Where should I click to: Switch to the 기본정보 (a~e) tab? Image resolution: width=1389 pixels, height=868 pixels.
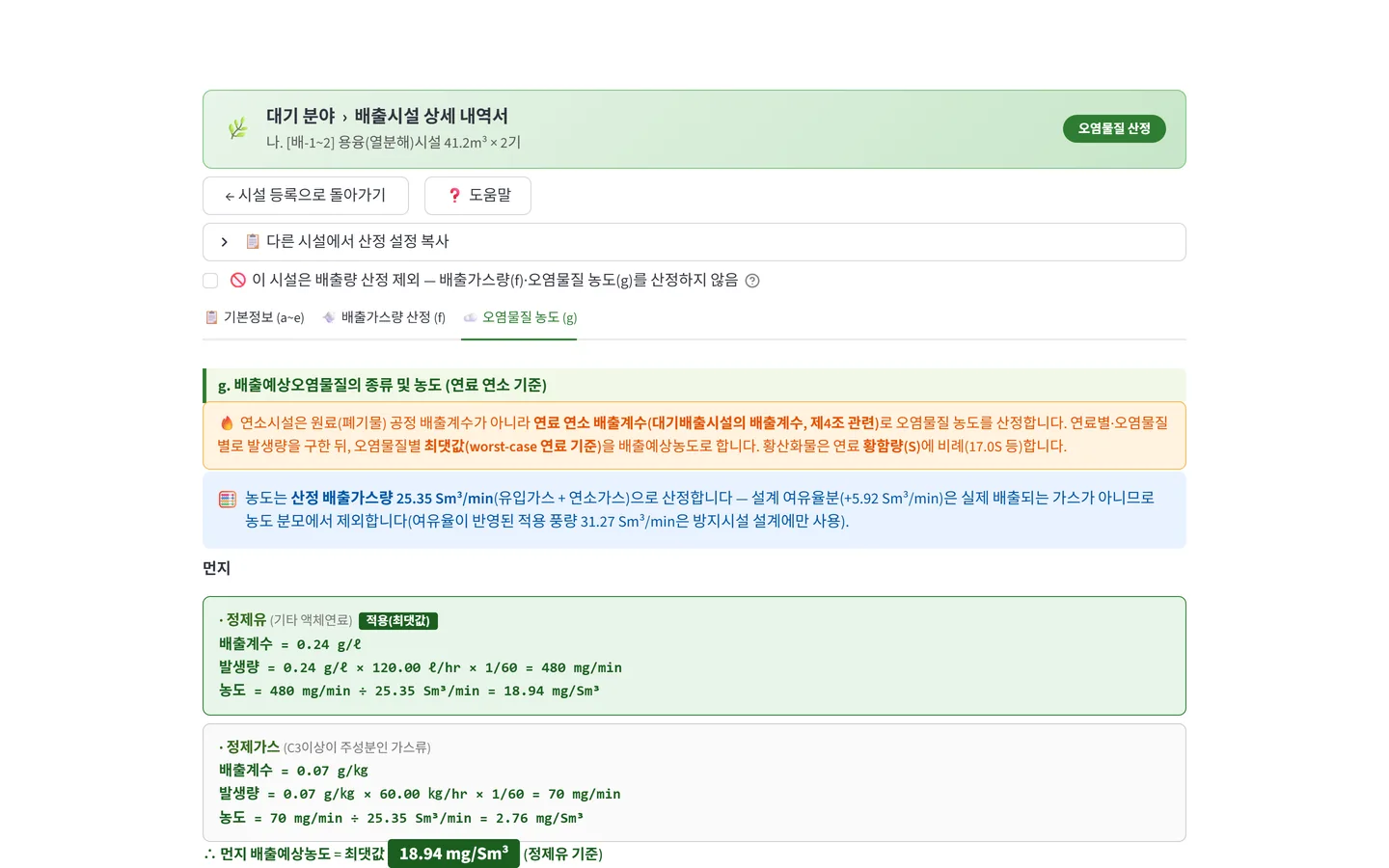(x=255, y=317)
